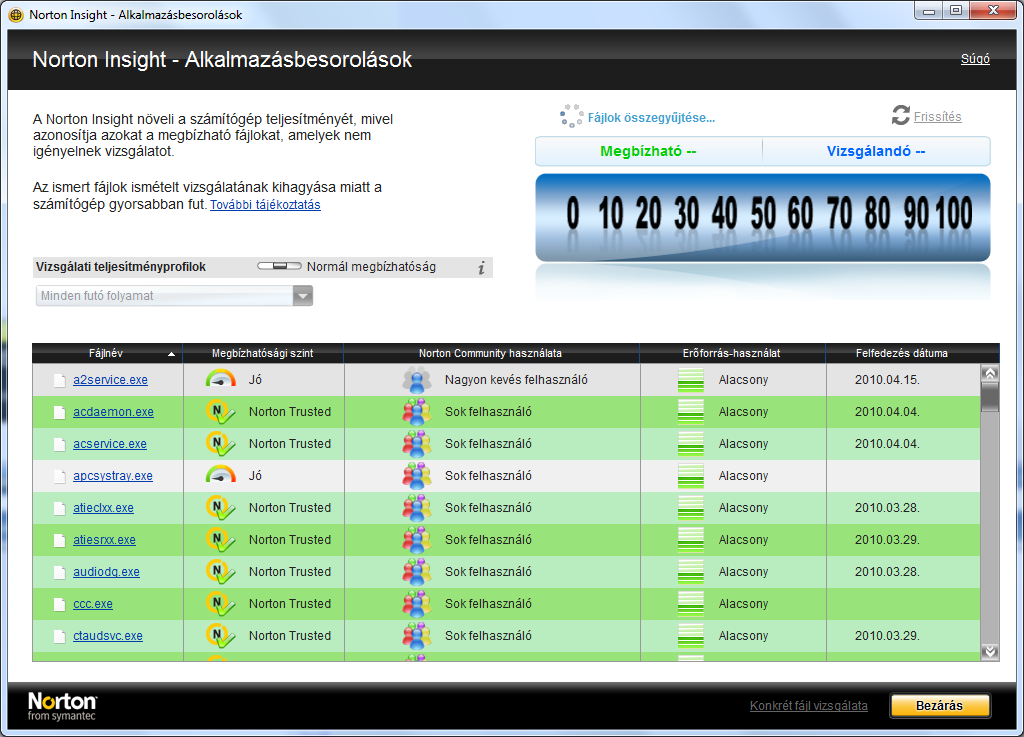Click 'Alacsony' in the apcsystray.exe row
1024x737 pixels.
click(743, 476)
